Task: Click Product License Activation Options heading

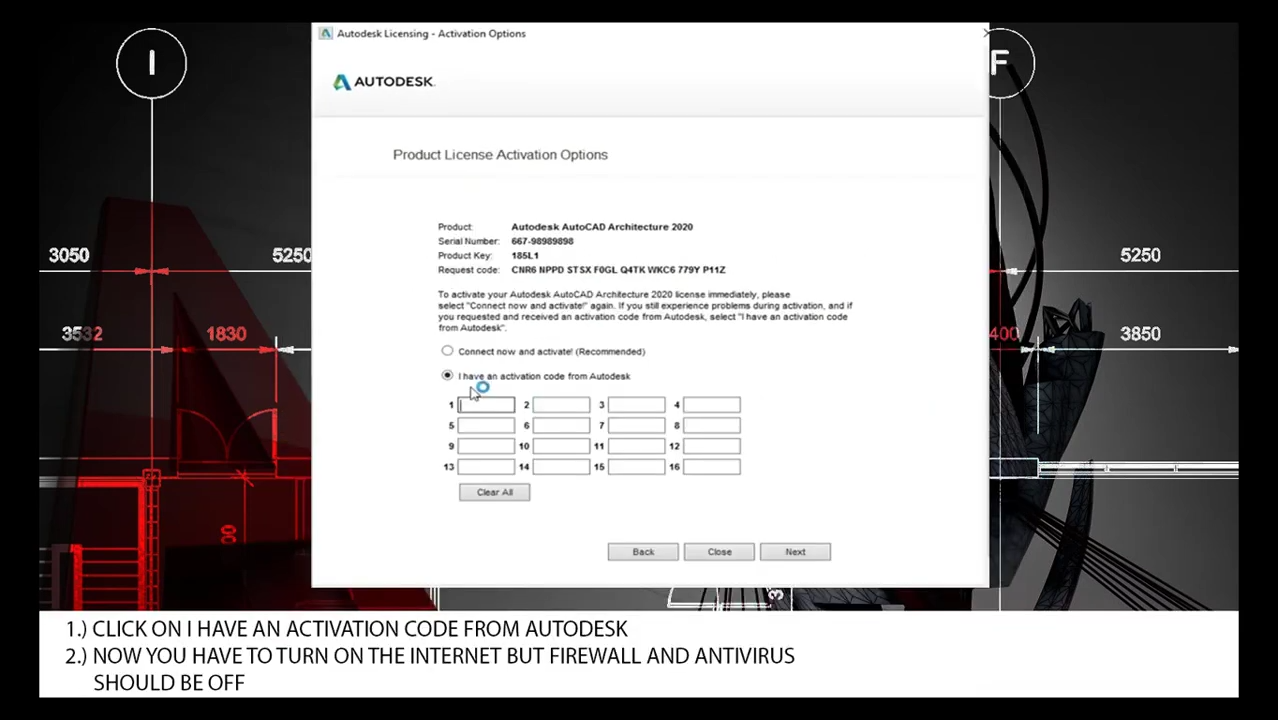Action: point(500,155)
